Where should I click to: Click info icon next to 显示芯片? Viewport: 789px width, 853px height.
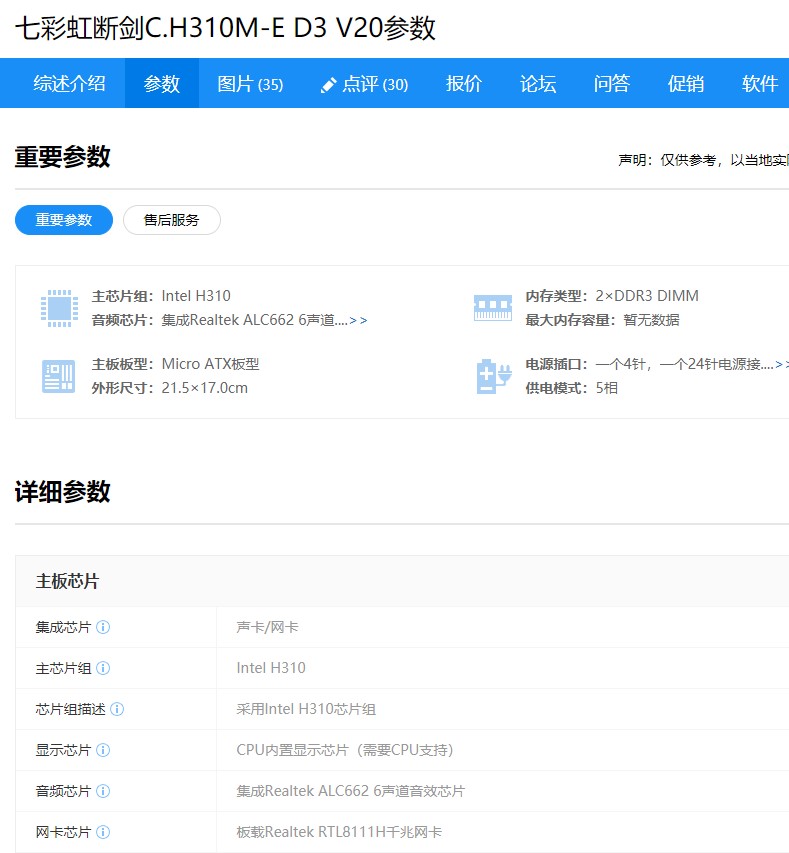pos(103,750)
